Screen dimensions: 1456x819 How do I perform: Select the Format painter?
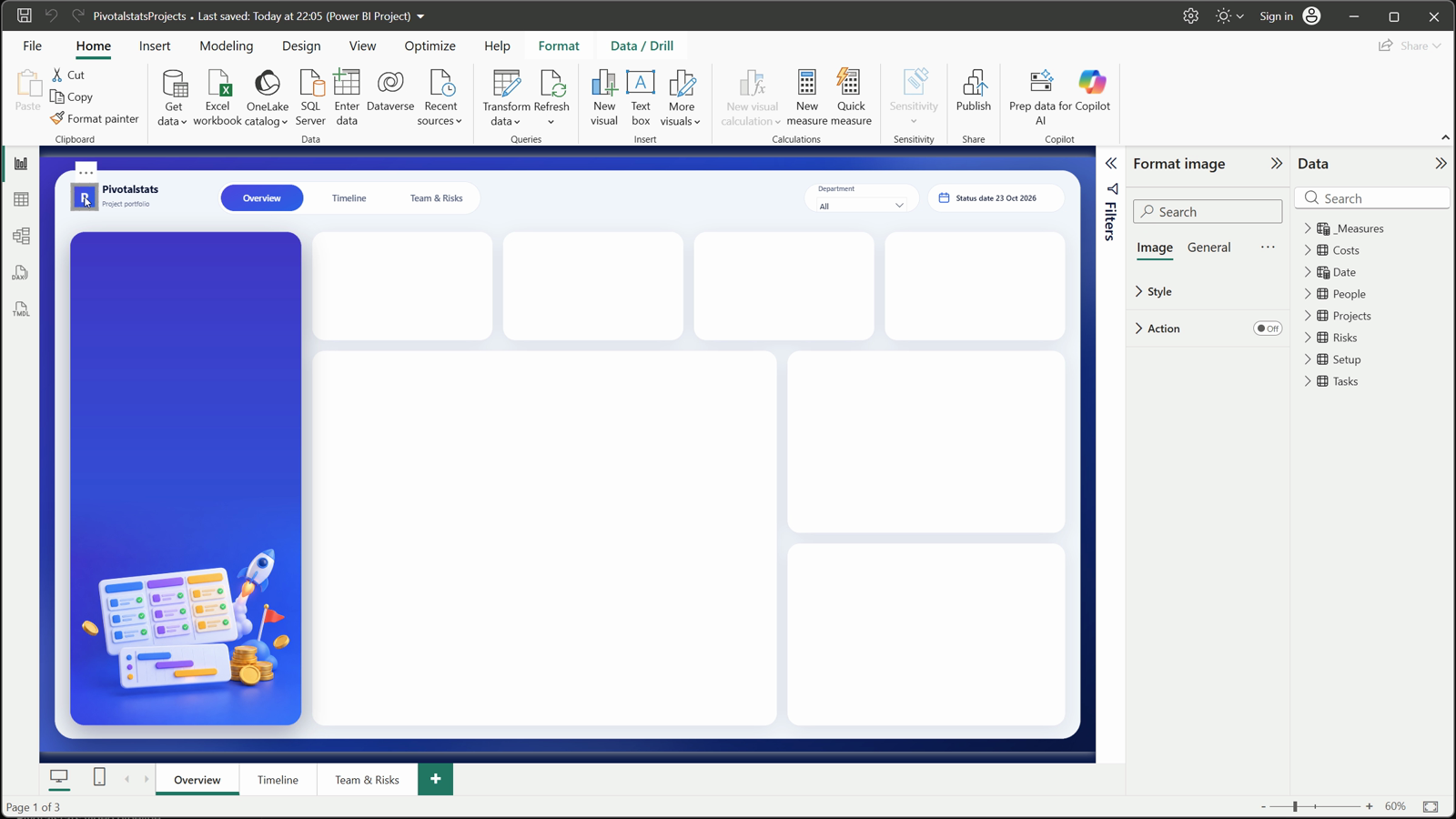click(x=95, y=118)
